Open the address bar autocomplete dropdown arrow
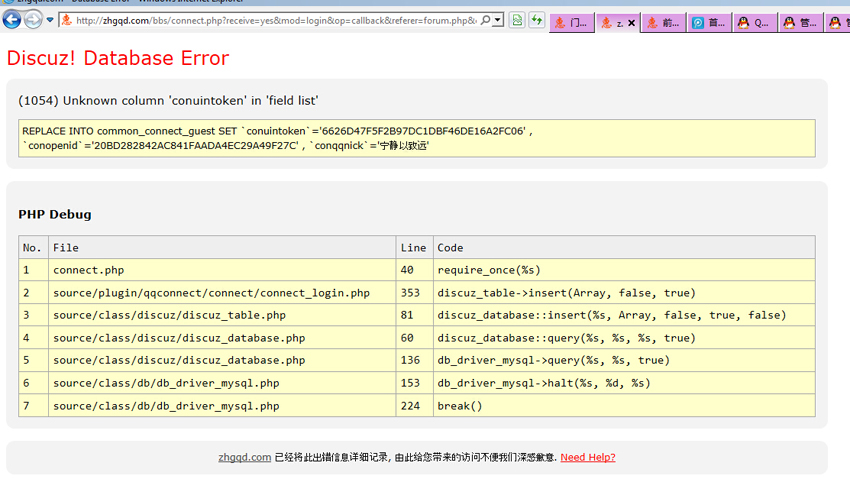Screen dimensions: 850x479 [x=498, y=20]
